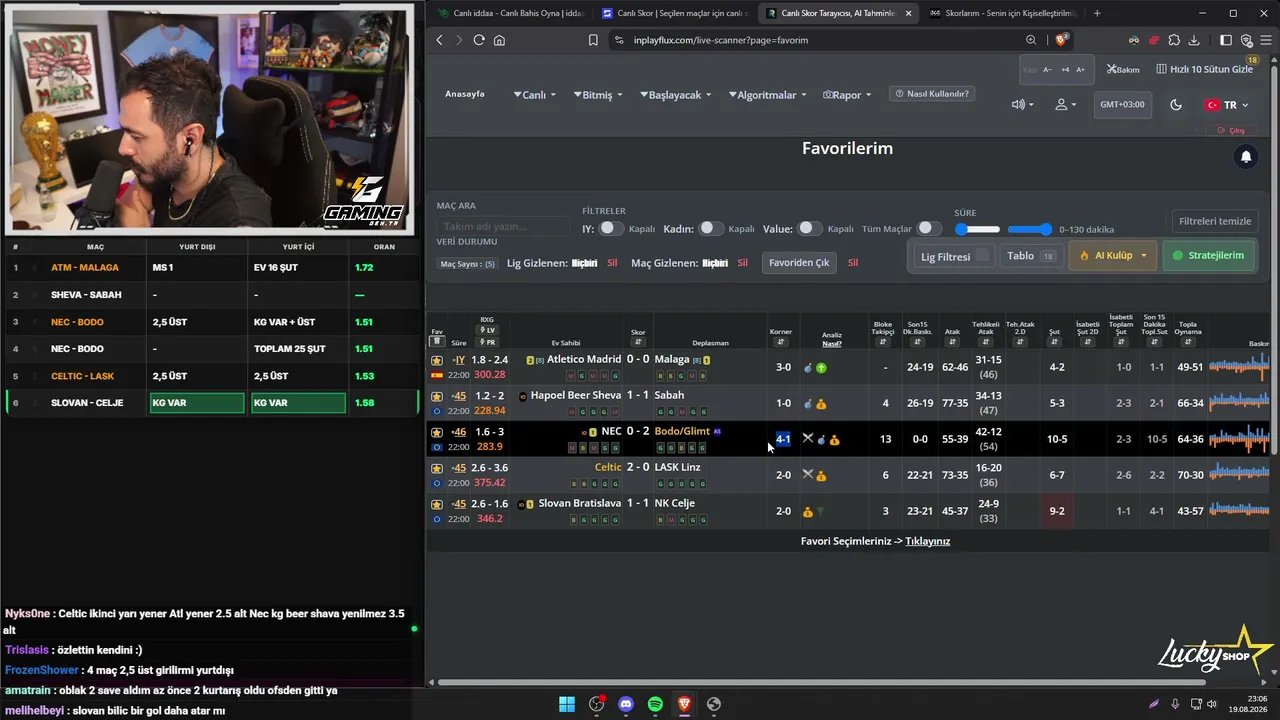Image resolution: width=1280 pixels, height=720 pixels.
Task: Click the Tablo button
Action: (x=1031, y=256)
